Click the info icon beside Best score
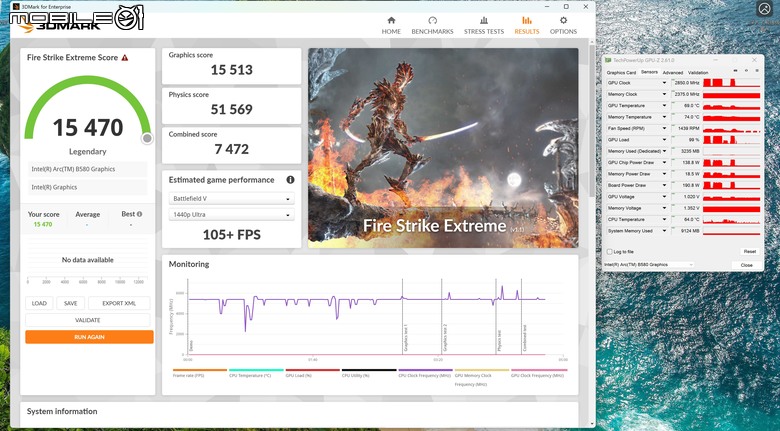The image size is (780, 431). click(139, 214)
